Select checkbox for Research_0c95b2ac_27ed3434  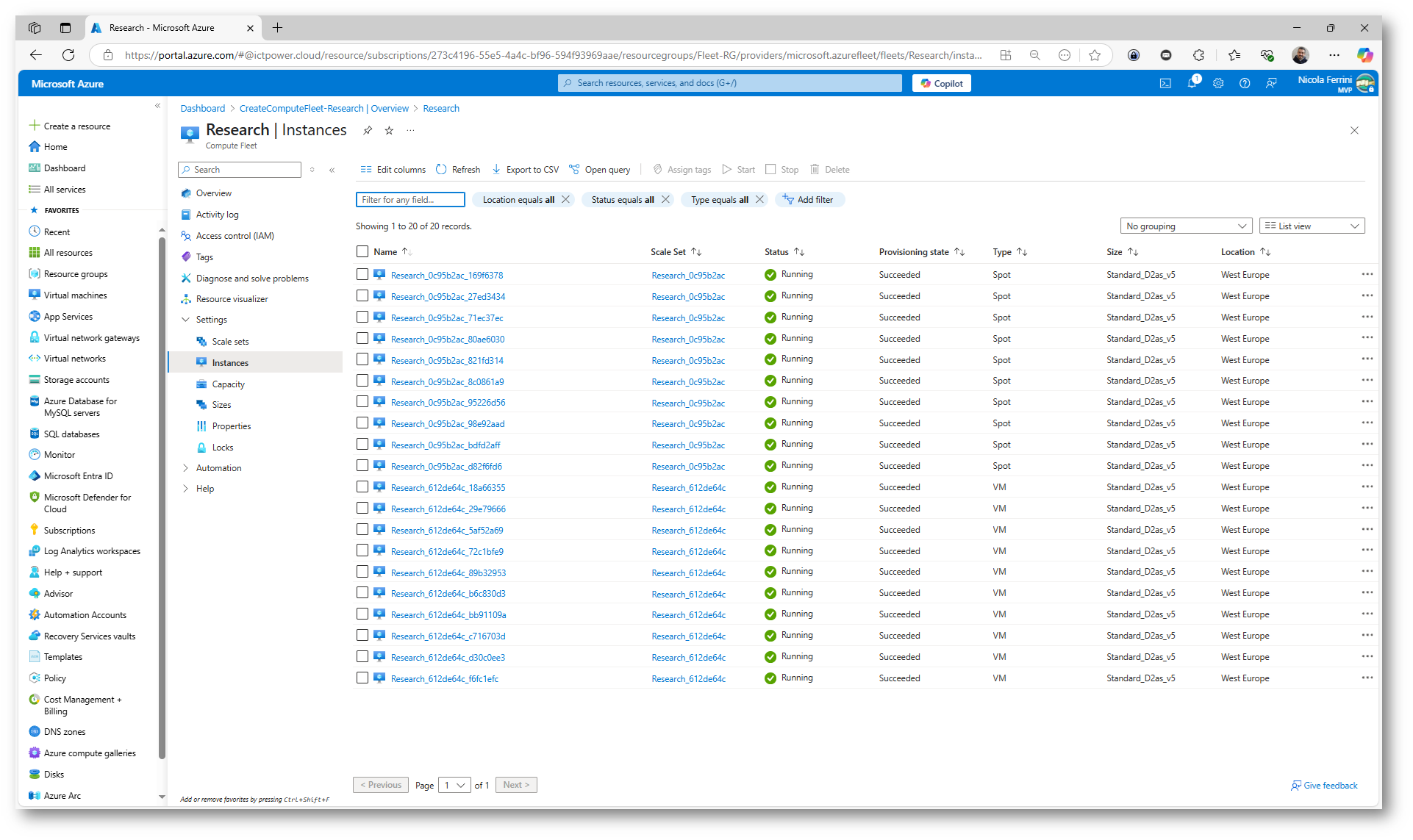click(362, 296)
